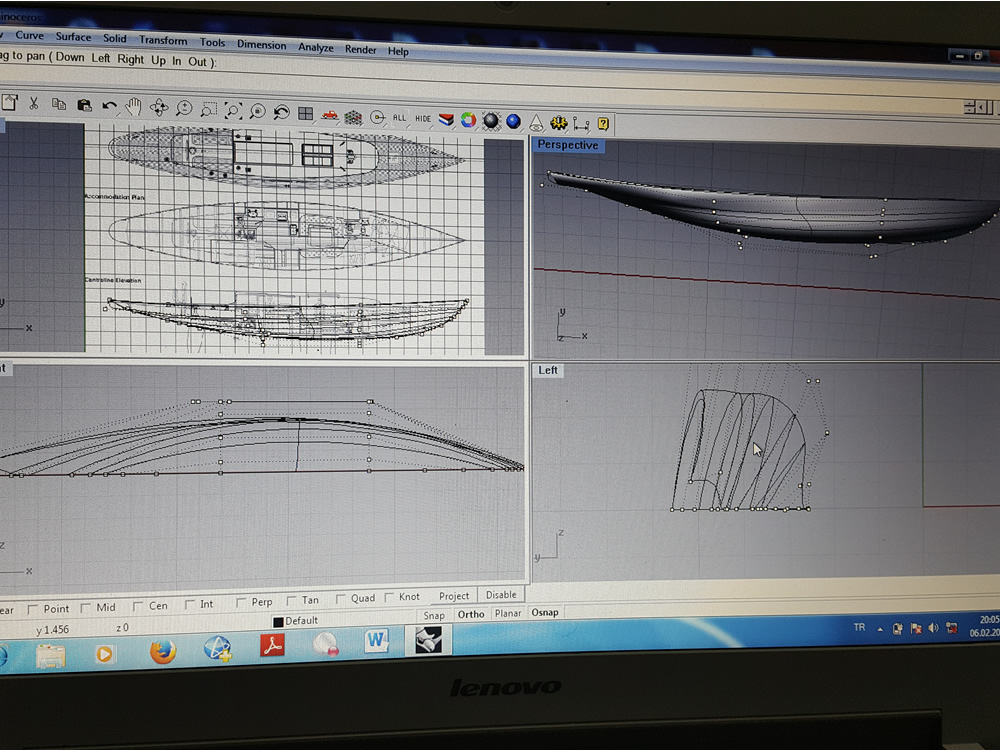
Task: Open the Analyze menu
Action: pyautogui.click(x=316, y=47)
